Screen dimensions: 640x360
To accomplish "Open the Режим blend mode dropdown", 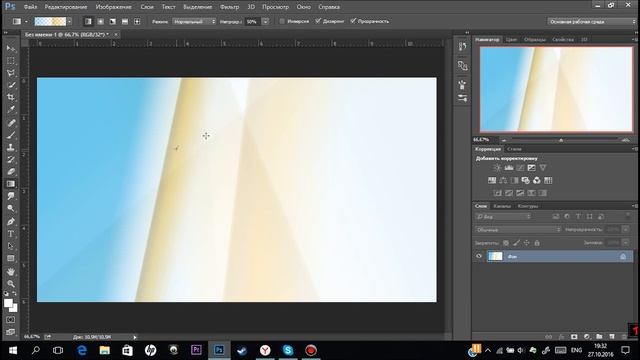I will 194,21.
